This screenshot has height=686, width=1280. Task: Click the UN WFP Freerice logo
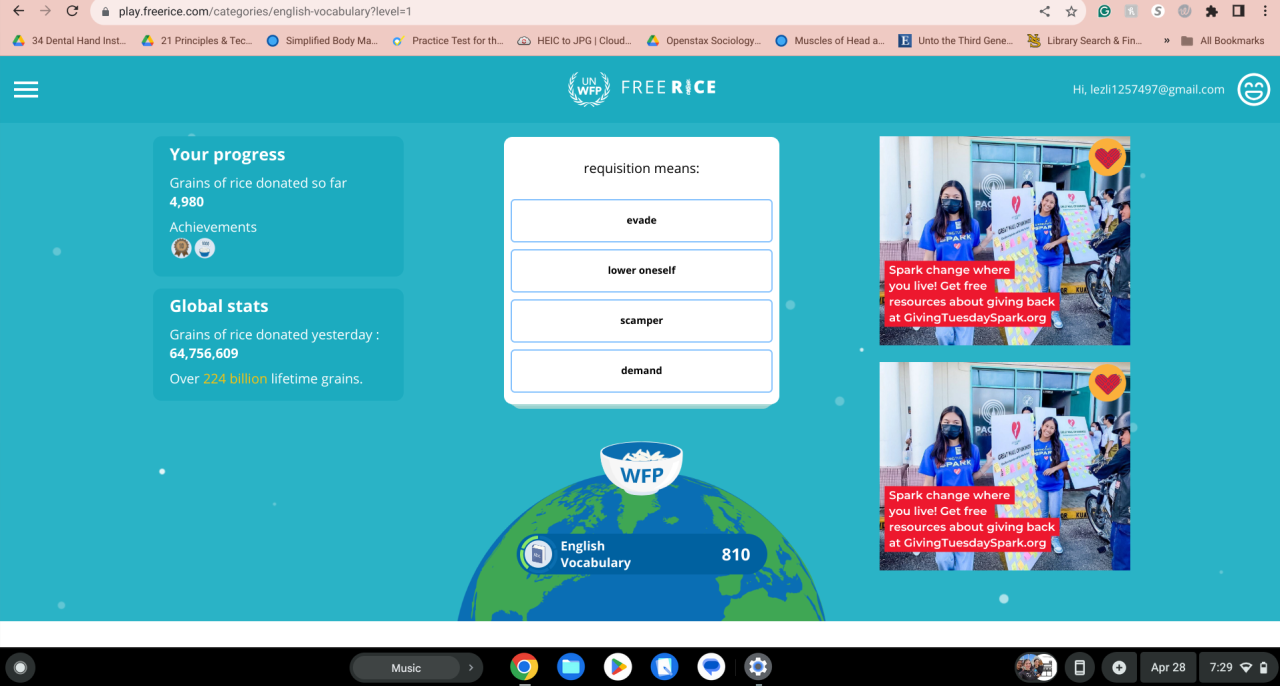coord(642,88)
